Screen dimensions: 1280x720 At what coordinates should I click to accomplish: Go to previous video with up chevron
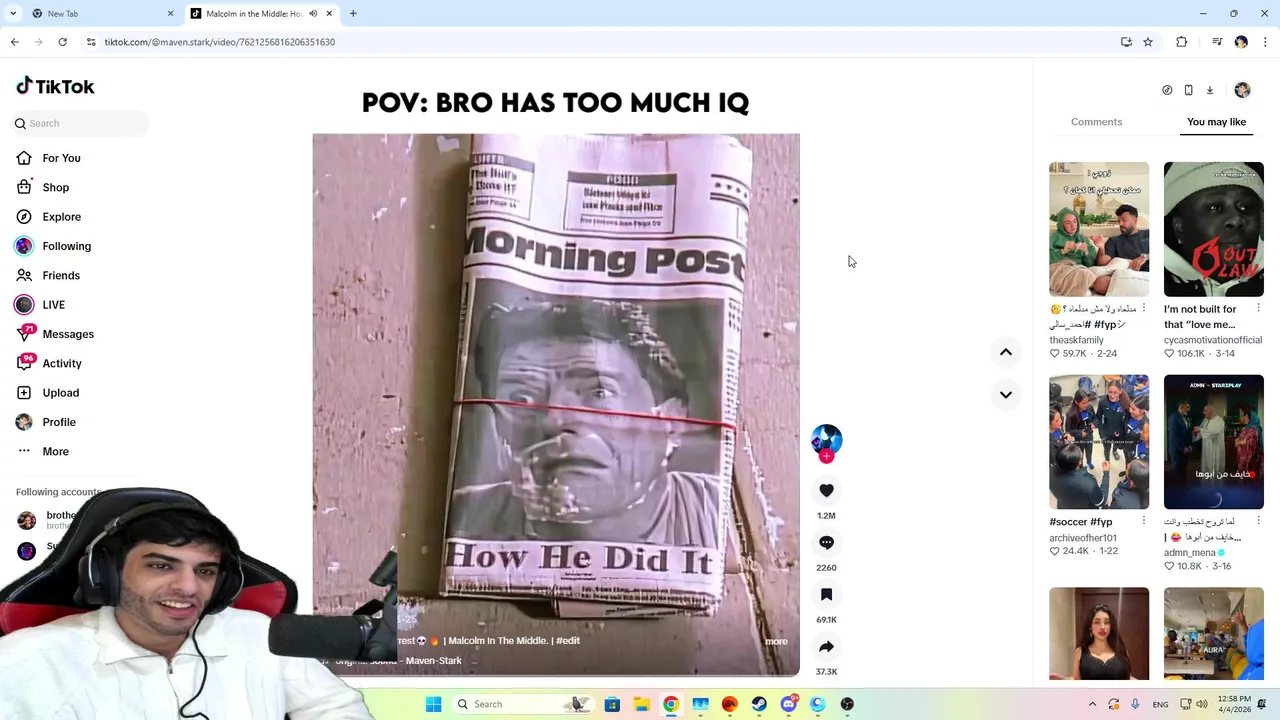coord(1006,352)
